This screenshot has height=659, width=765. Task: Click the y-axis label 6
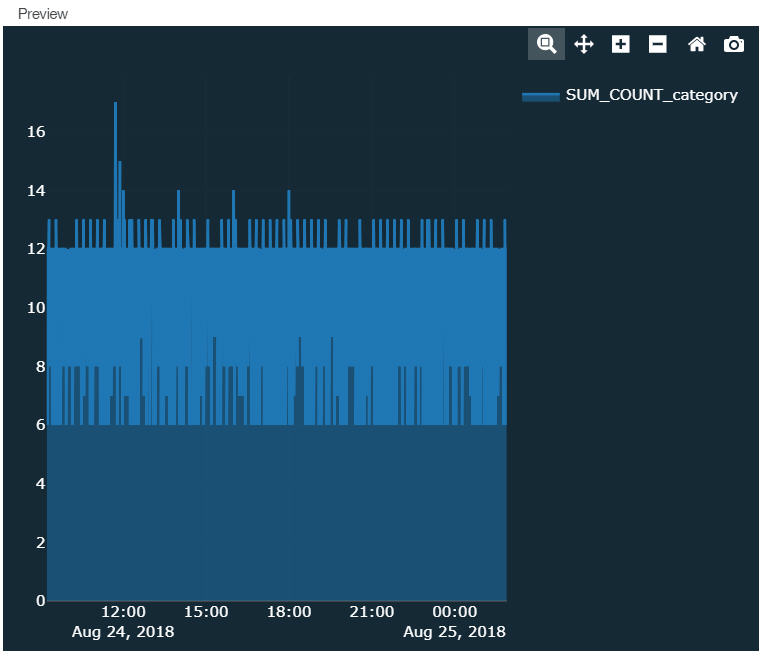pos(40,425)
